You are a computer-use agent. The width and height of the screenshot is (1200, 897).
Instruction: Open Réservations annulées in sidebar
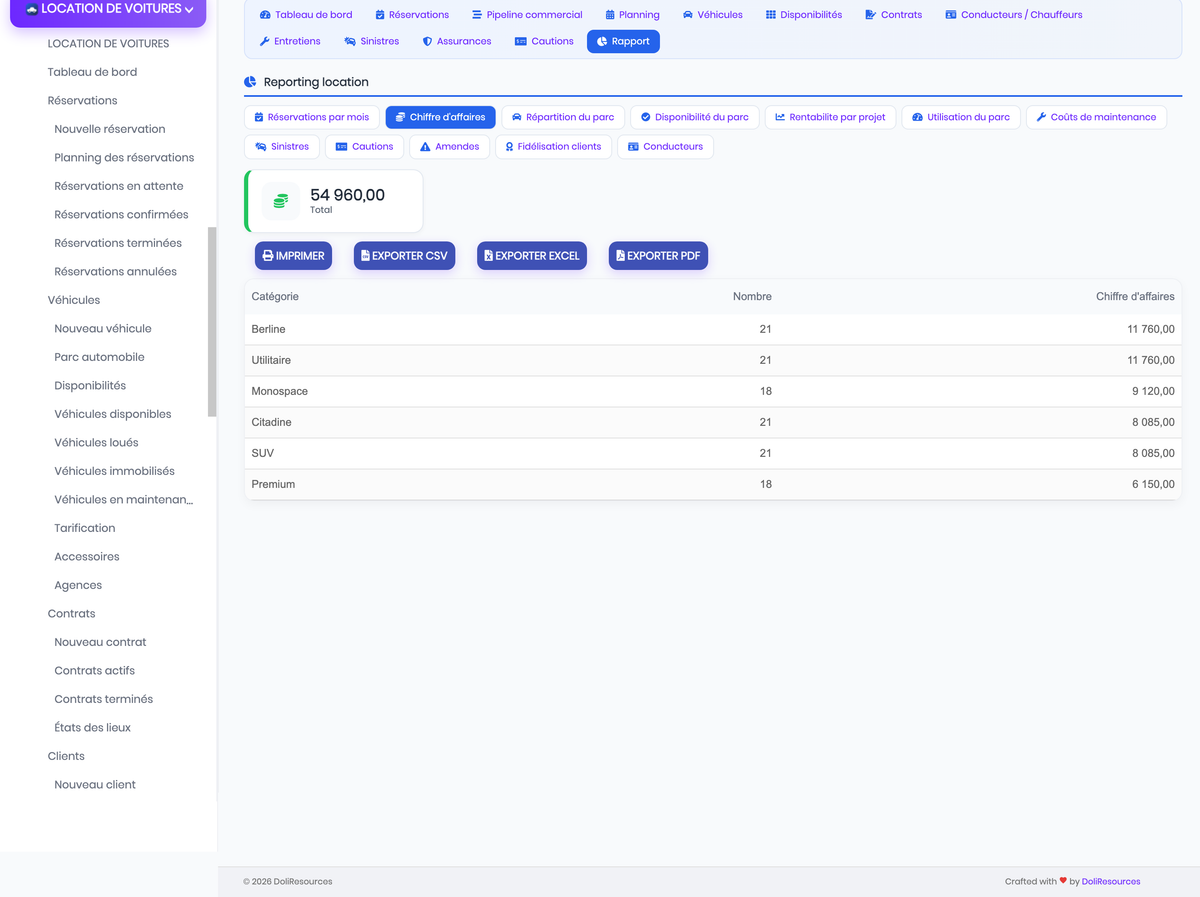(x=115, y=272)
